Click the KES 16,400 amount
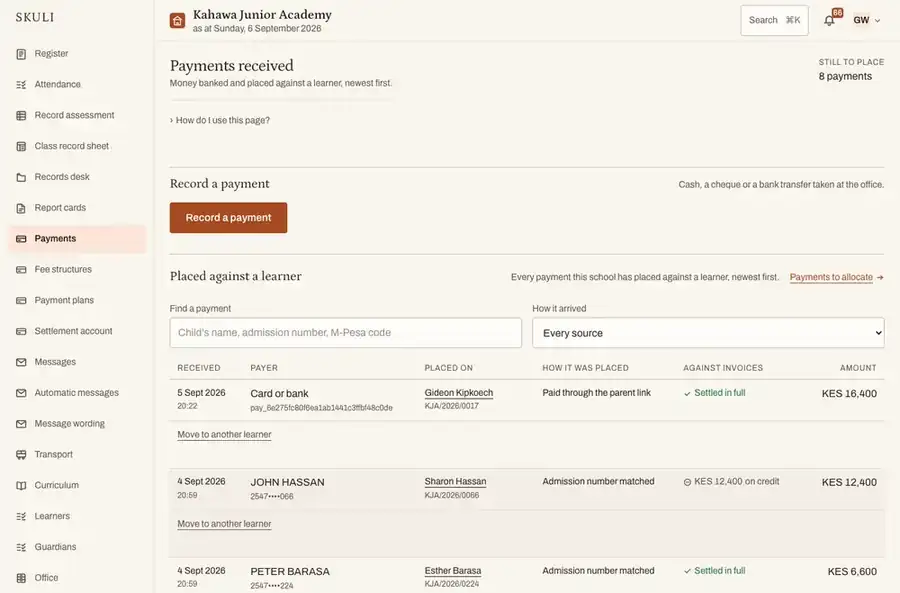900x593 pixels. [x=849, y=394]
